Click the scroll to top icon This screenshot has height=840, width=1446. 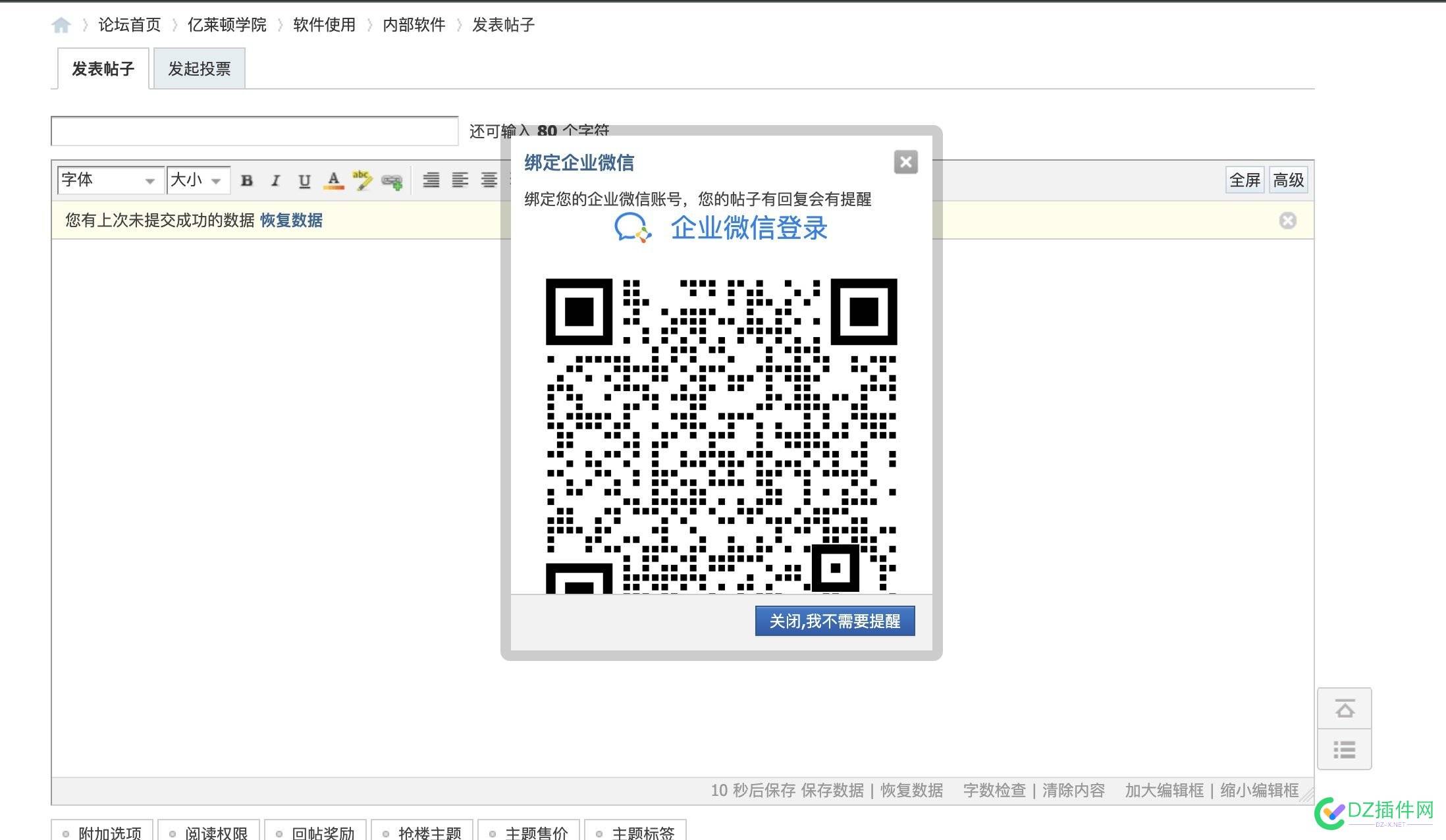pyautogui.click(x=1345, y=709)
